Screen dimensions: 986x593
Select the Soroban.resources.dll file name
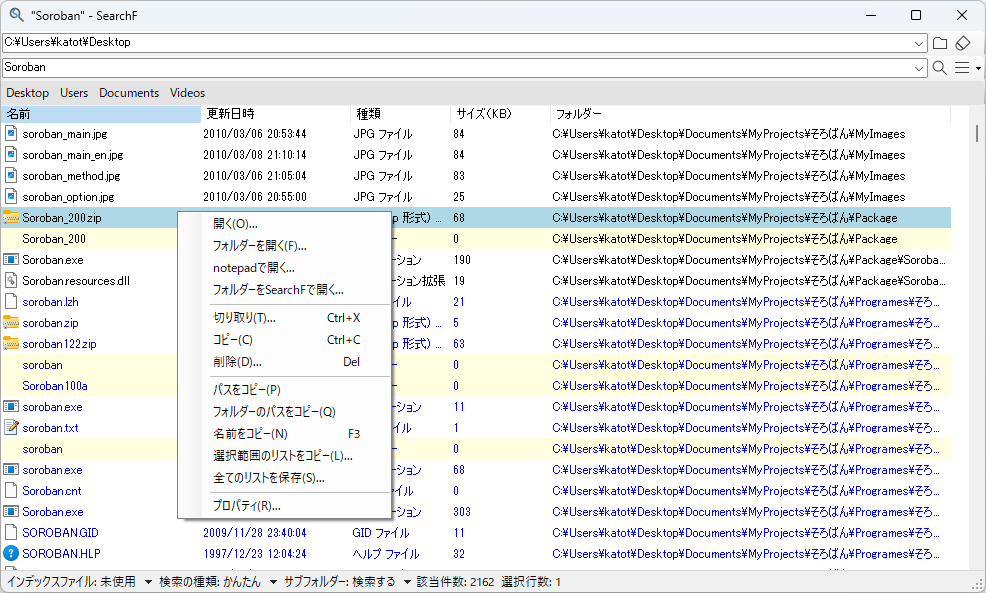[76, 281]
